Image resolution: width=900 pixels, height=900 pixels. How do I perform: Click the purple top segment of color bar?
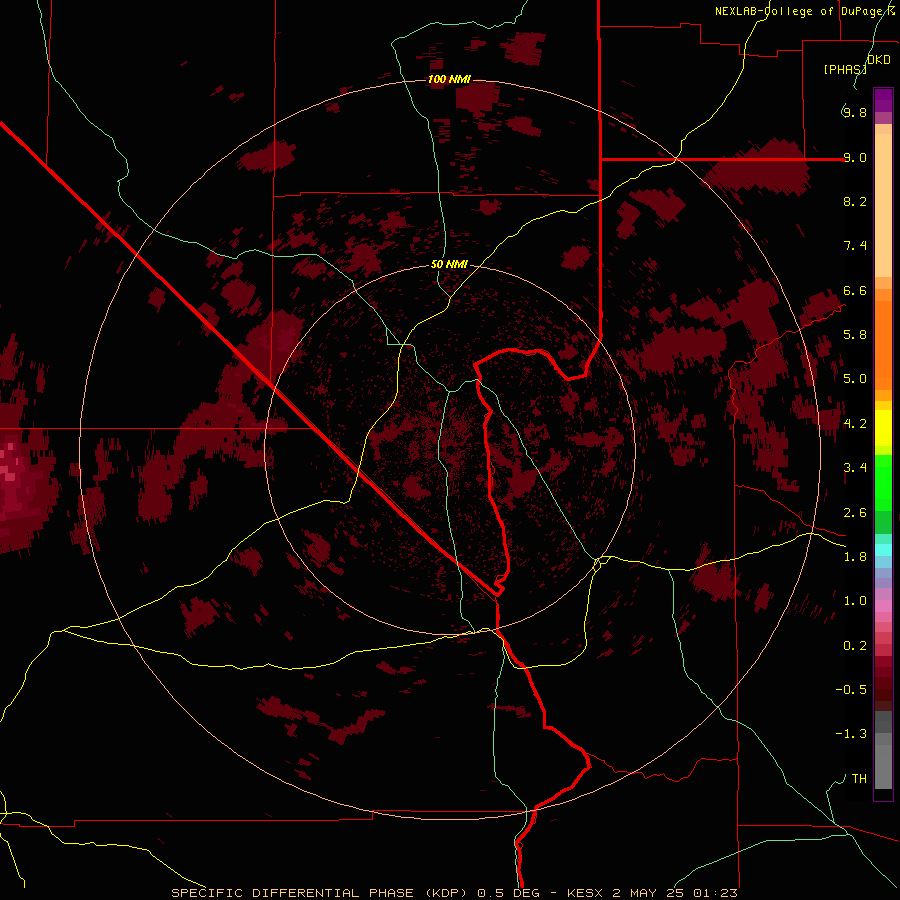click(883, 100)
